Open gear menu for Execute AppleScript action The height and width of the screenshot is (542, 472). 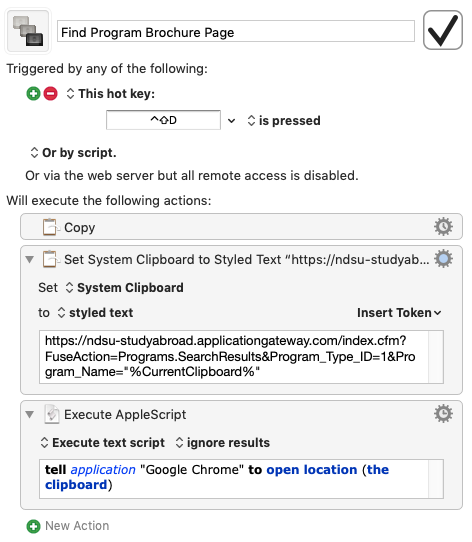[x=443, y=414]
